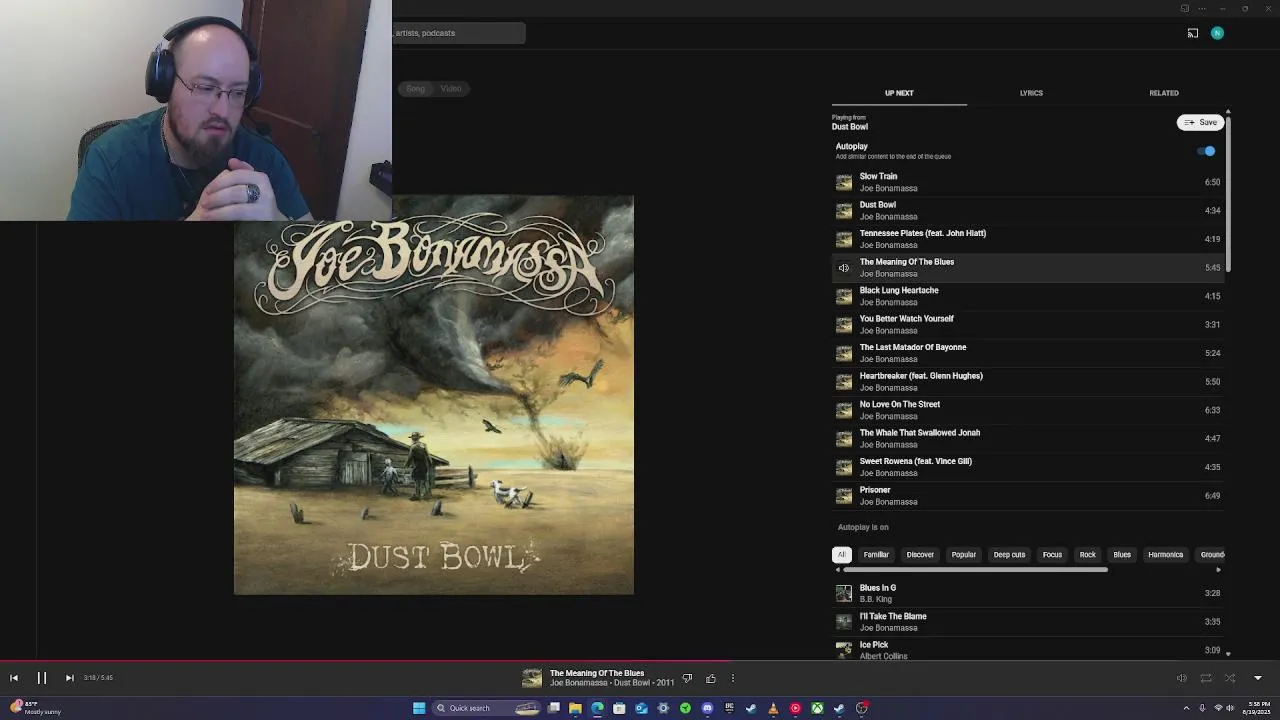Open Xbox app from the taskbar
The width and height of the screenshot is (1280, 720).
817,708
